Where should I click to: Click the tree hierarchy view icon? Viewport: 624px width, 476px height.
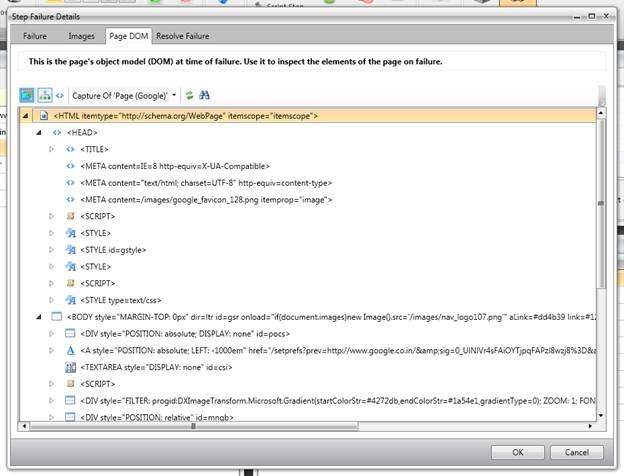pos(44,95)
